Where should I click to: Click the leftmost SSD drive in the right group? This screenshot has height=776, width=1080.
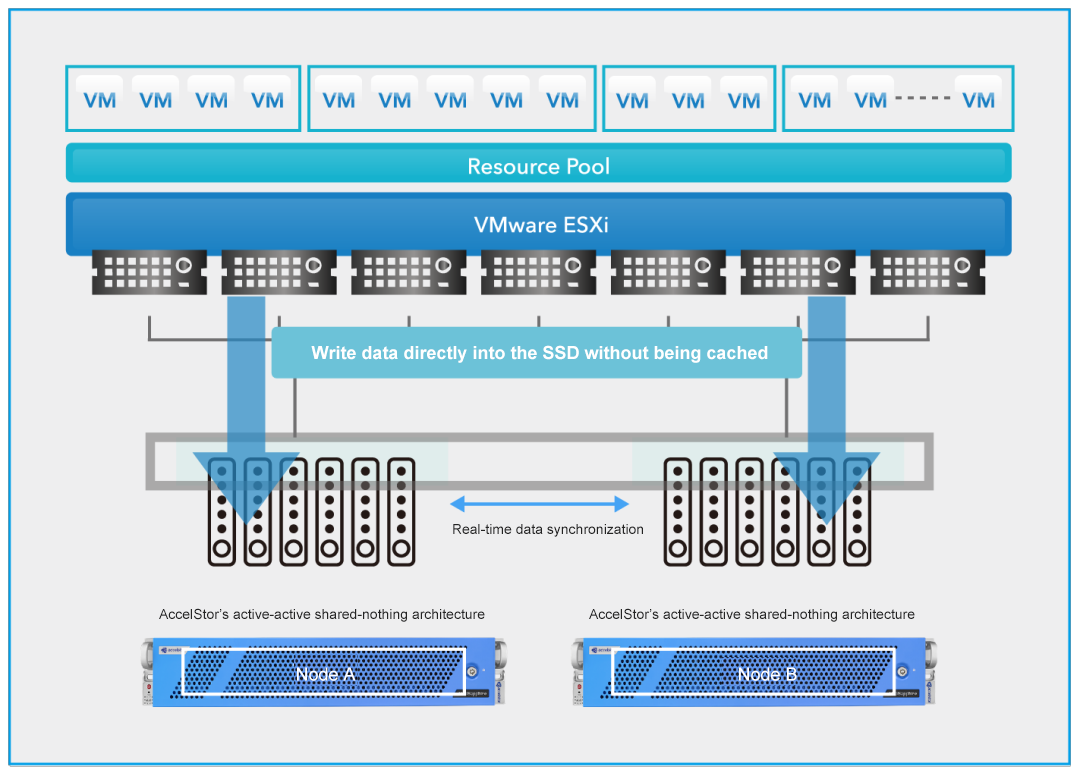(678, 511)
